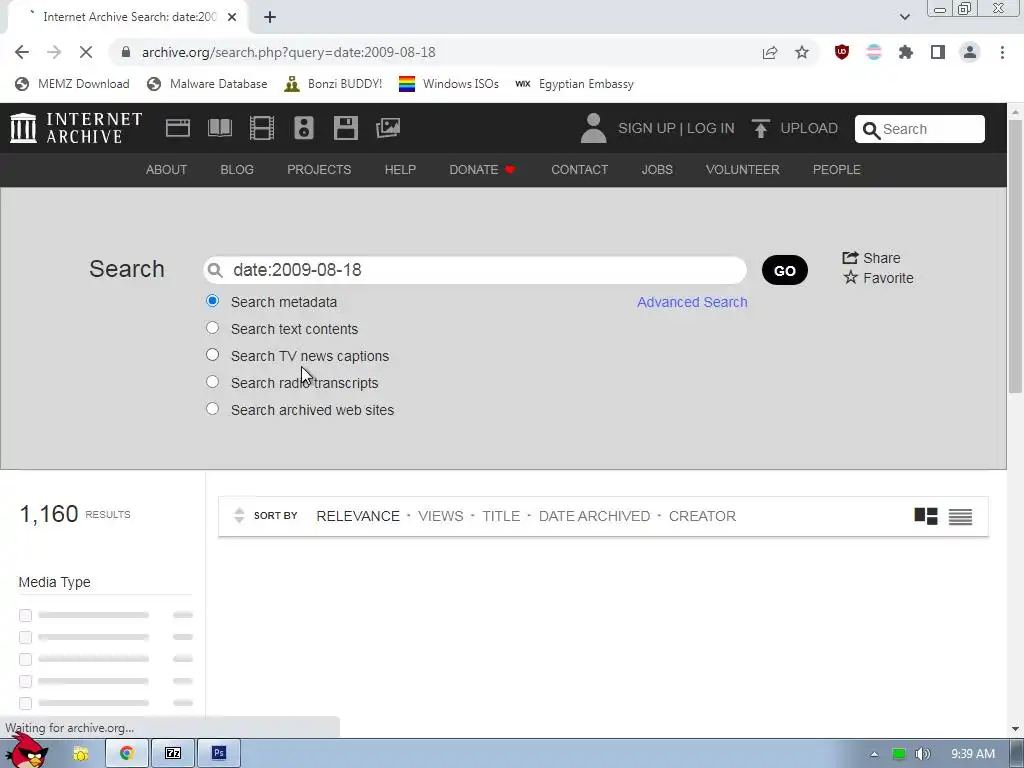Open the Internet Archive home logo

pyautogui.click(x=76, y=128)
